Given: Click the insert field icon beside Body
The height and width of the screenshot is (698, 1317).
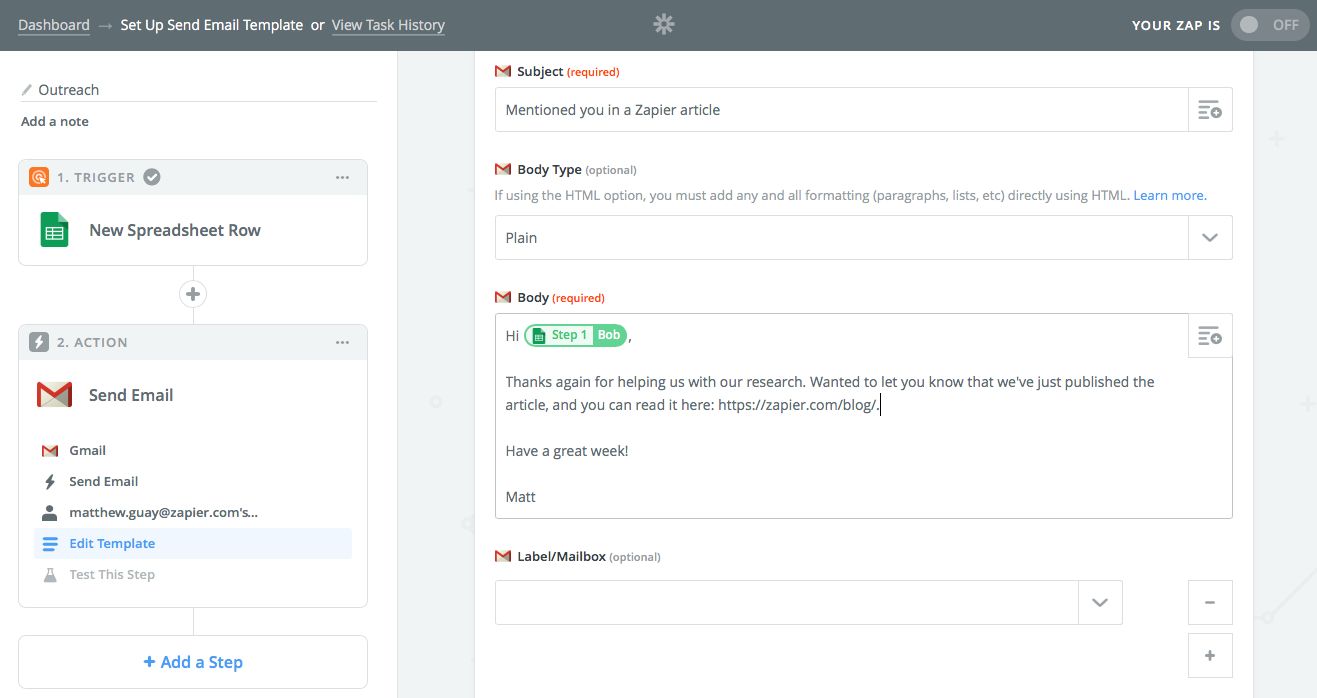Looking at the screenshot, I should coord(1209,336).
